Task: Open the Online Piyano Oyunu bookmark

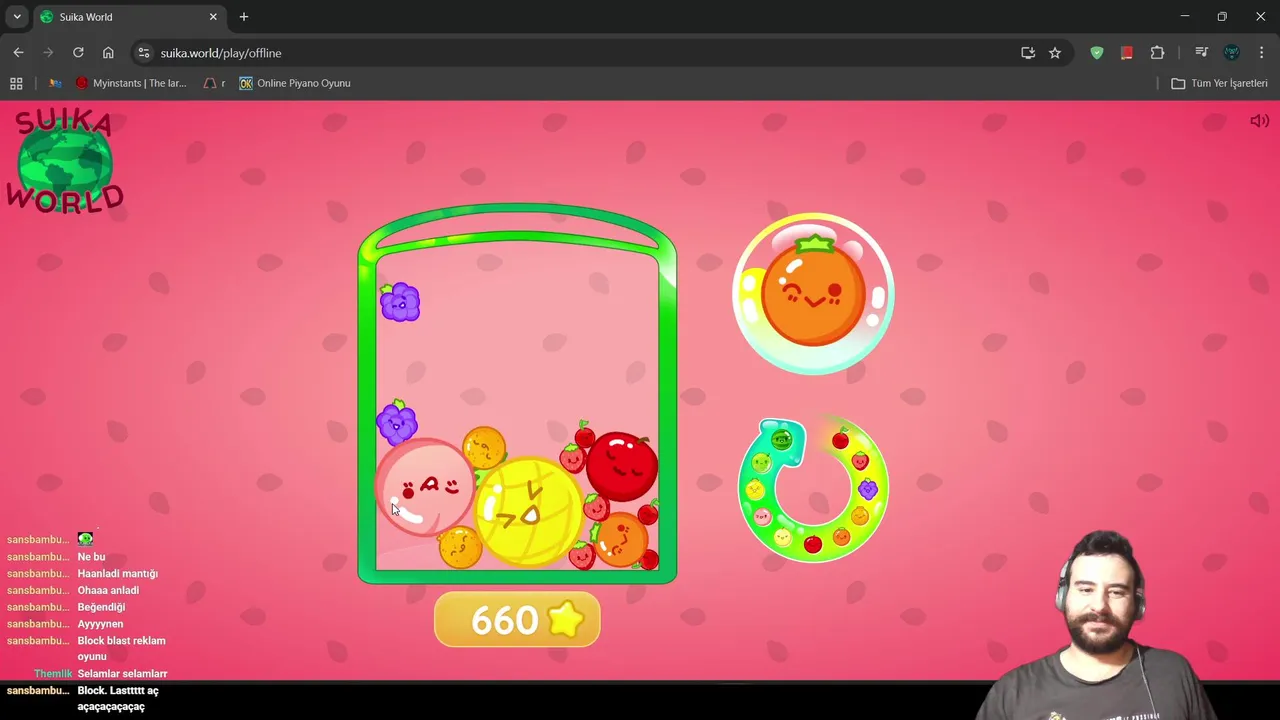Action: [295, 83]
